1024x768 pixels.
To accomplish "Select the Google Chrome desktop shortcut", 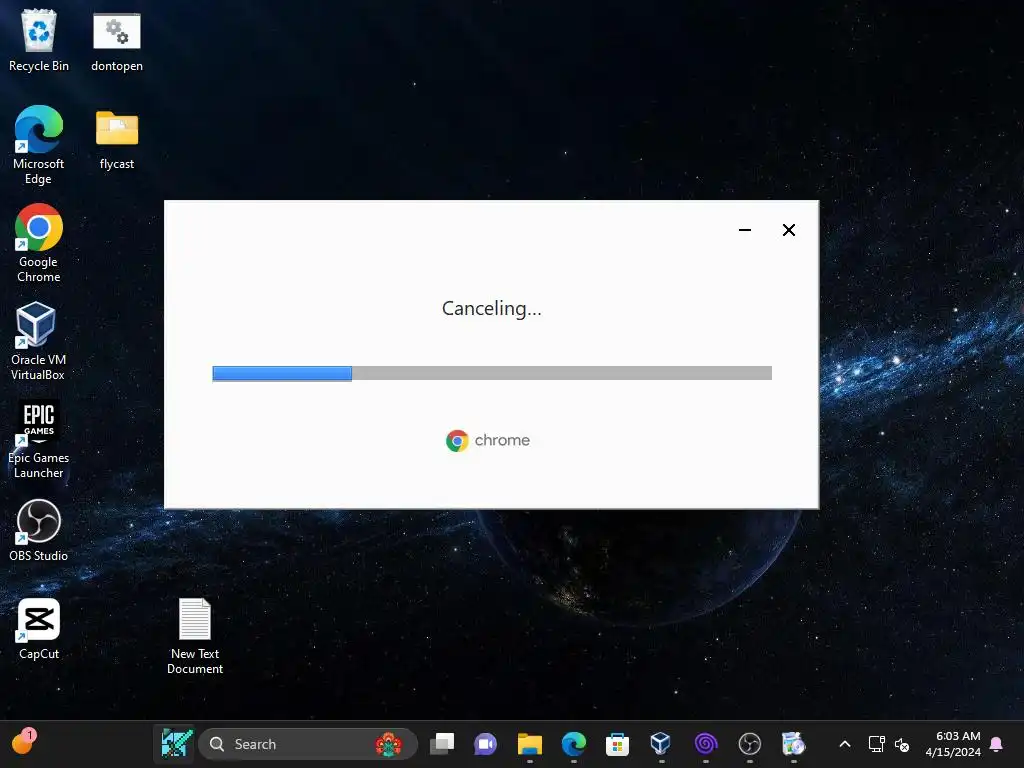I will coord(39,243).
